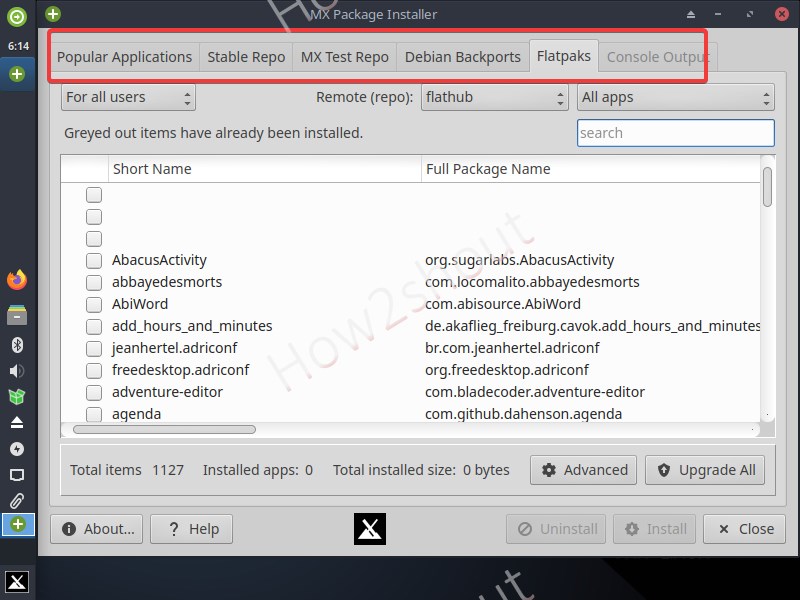The height and width of the screenshot is (600, 800).
Task: Open Bluetooth from the sidebar icon
Action: point(16,345)
